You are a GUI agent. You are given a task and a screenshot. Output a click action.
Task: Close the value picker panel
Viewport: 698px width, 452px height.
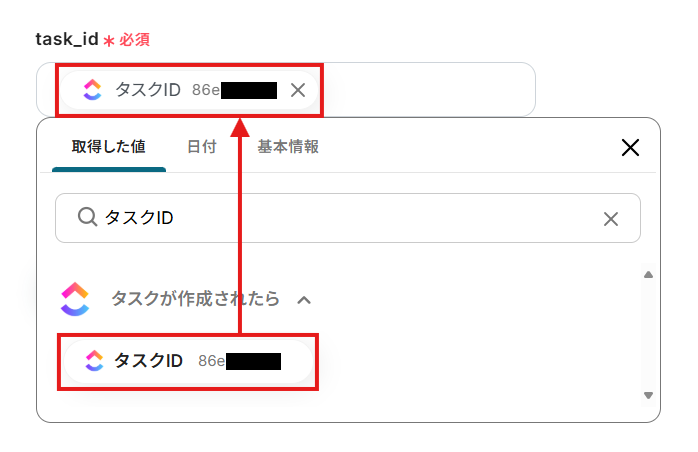tap(630, 148)
